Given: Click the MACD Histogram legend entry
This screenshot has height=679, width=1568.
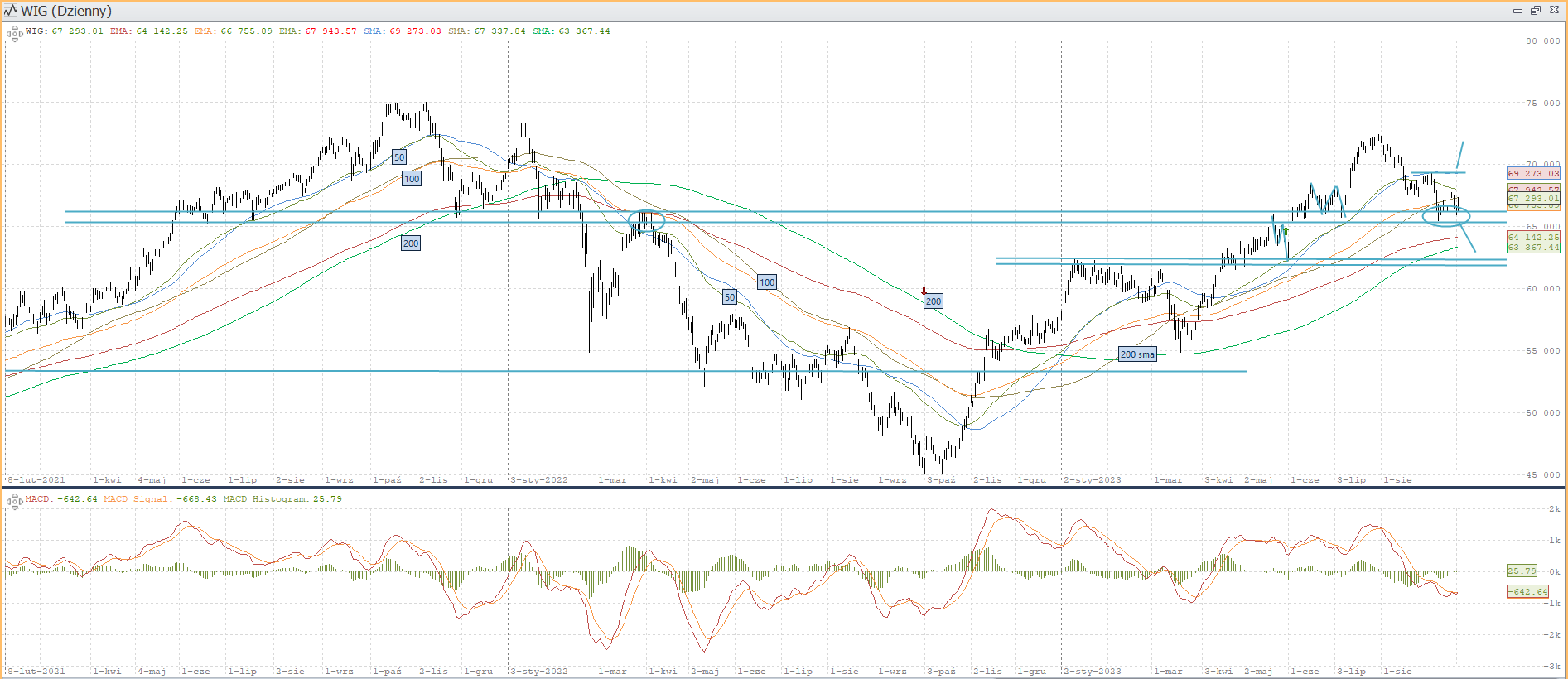Looking at the screenshot, I should (x=282, y=499).
